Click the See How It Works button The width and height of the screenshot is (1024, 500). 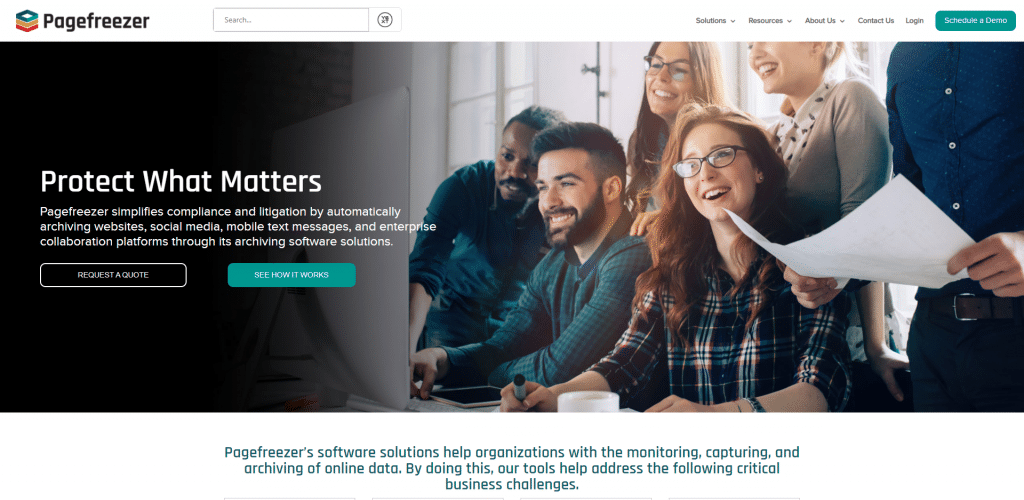point(291,275)
